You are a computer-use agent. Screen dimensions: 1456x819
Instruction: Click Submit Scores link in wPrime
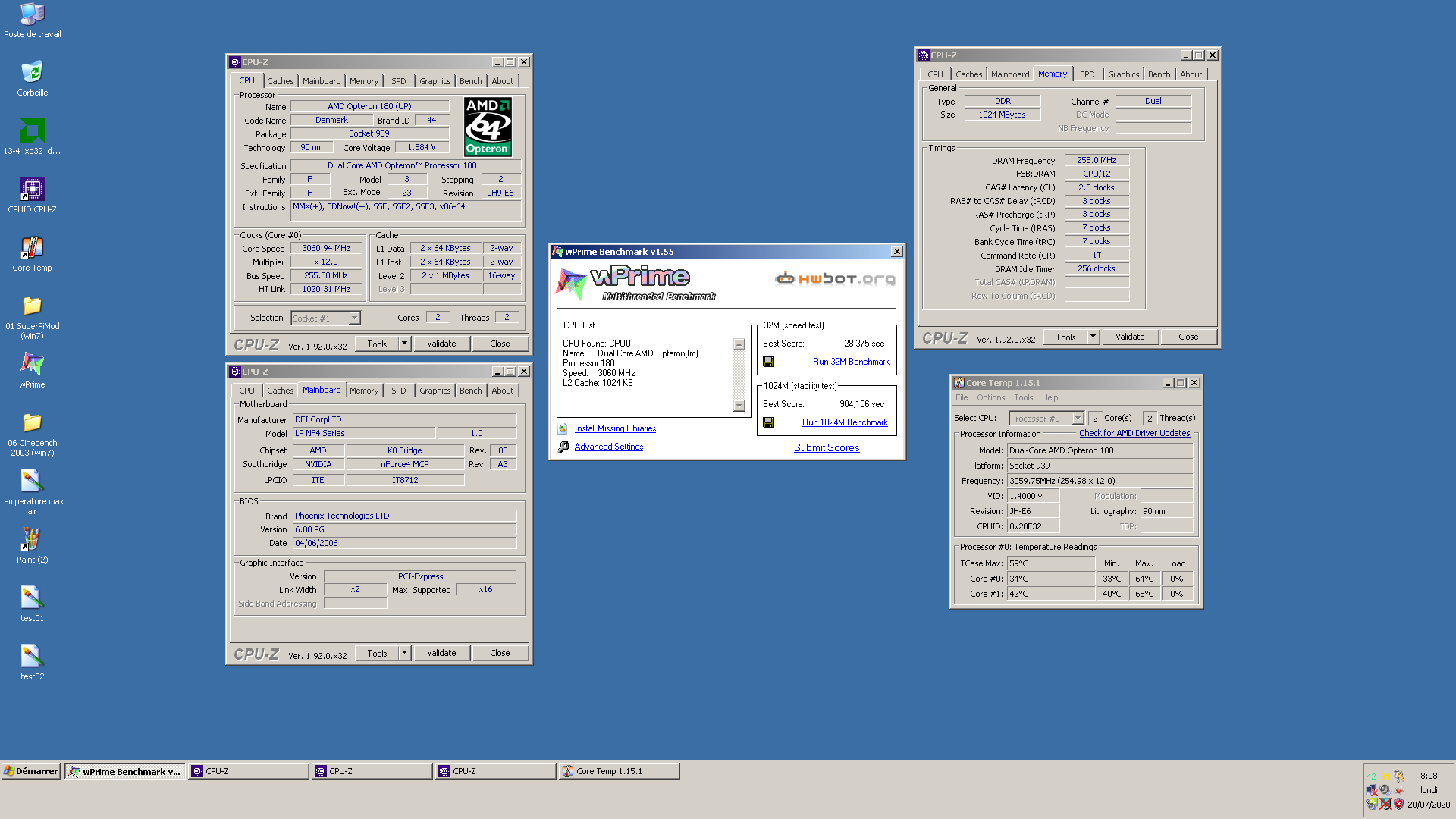(x=827, y=448)
